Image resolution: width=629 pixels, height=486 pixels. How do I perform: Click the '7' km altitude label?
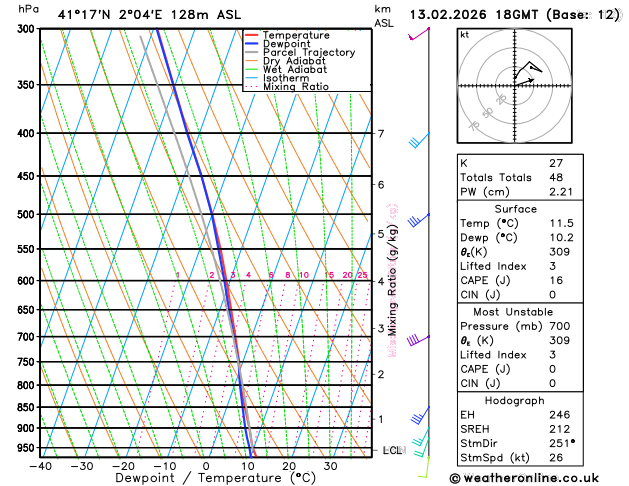(381, 134)
